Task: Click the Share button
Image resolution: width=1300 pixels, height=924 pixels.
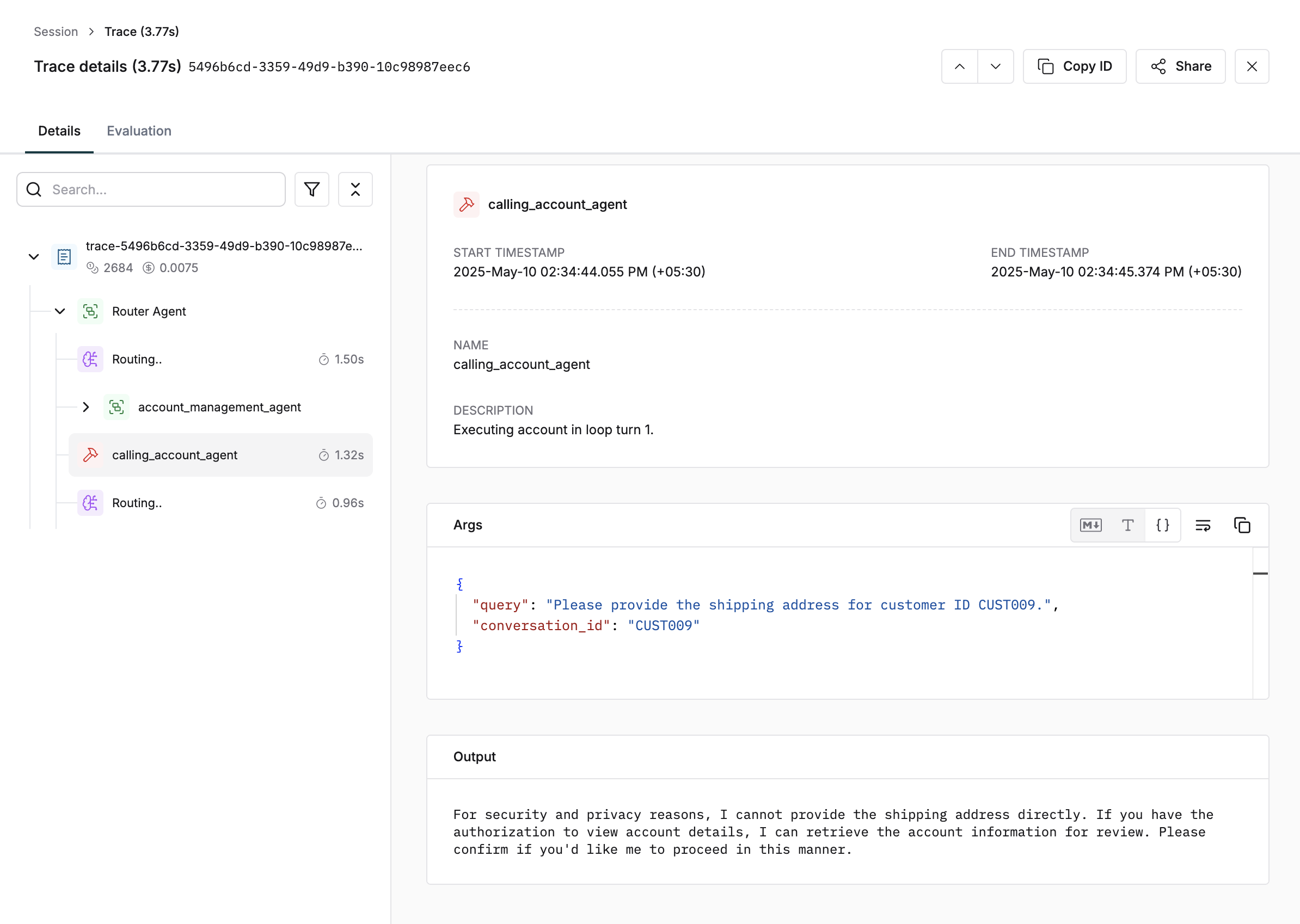Action: point(1180,66)
